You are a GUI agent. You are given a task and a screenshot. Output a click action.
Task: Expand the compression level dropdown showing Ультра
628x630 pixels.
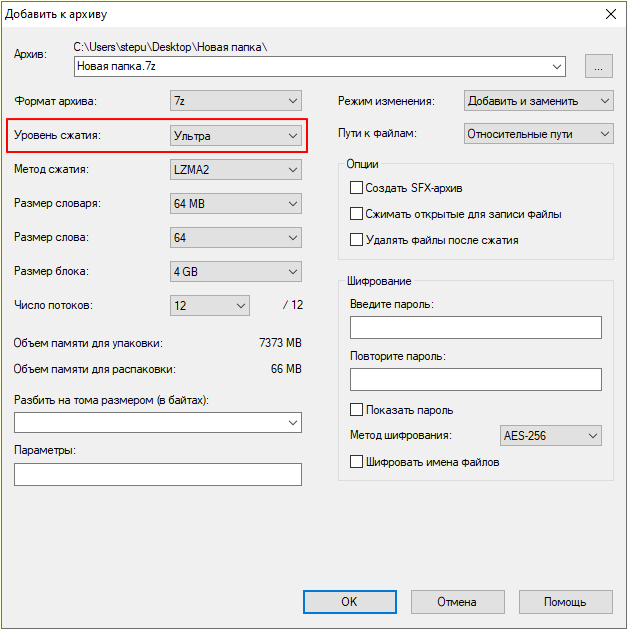[235, 135]
